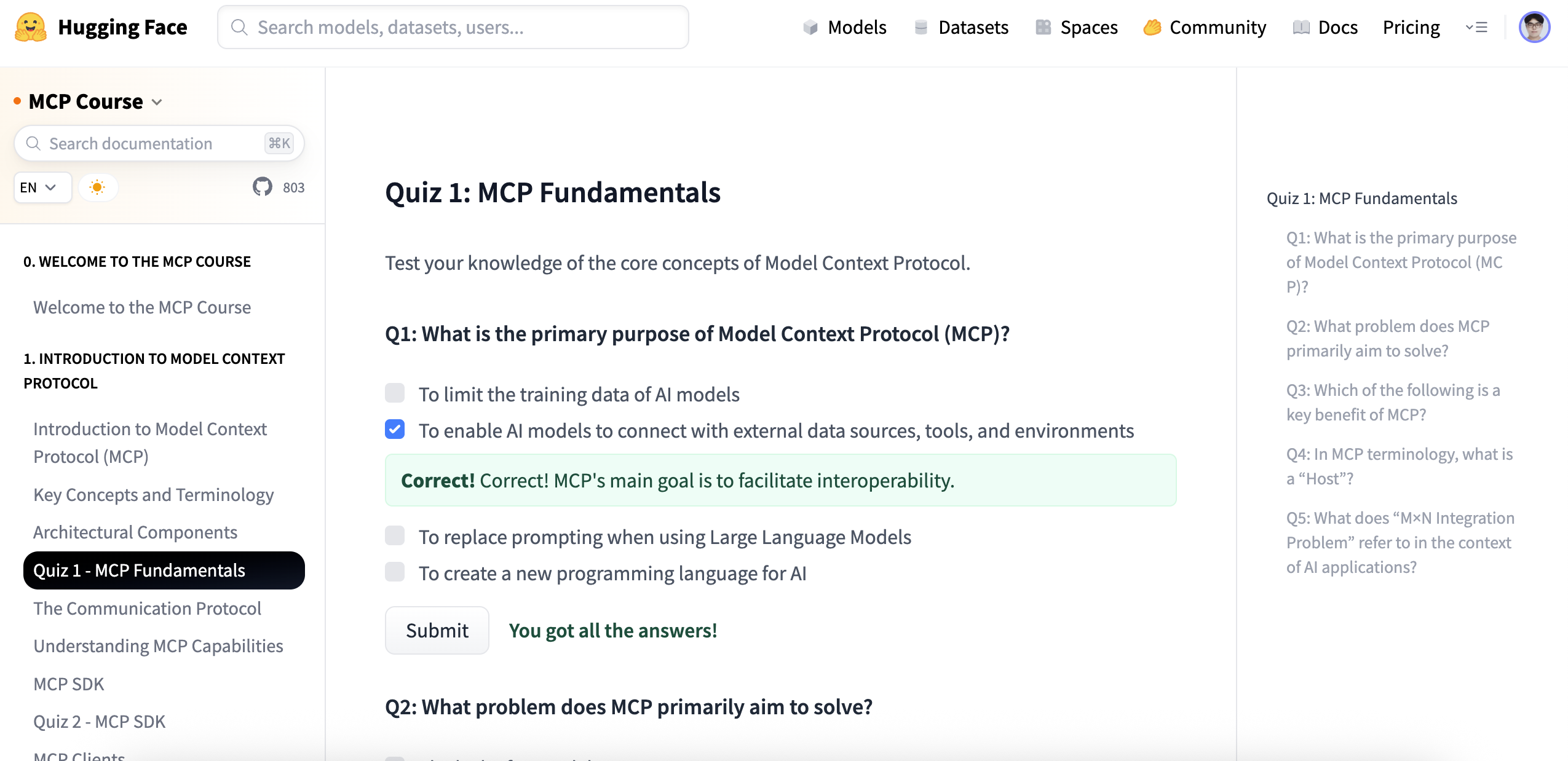Click the Community hands icon
This screenshot has width=1568, height=761.
point(1154,27)
